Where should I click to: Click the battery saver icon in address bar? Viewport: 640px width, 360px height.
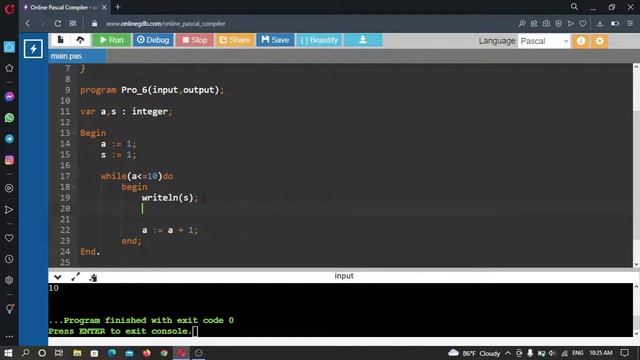tap(615, 24)
